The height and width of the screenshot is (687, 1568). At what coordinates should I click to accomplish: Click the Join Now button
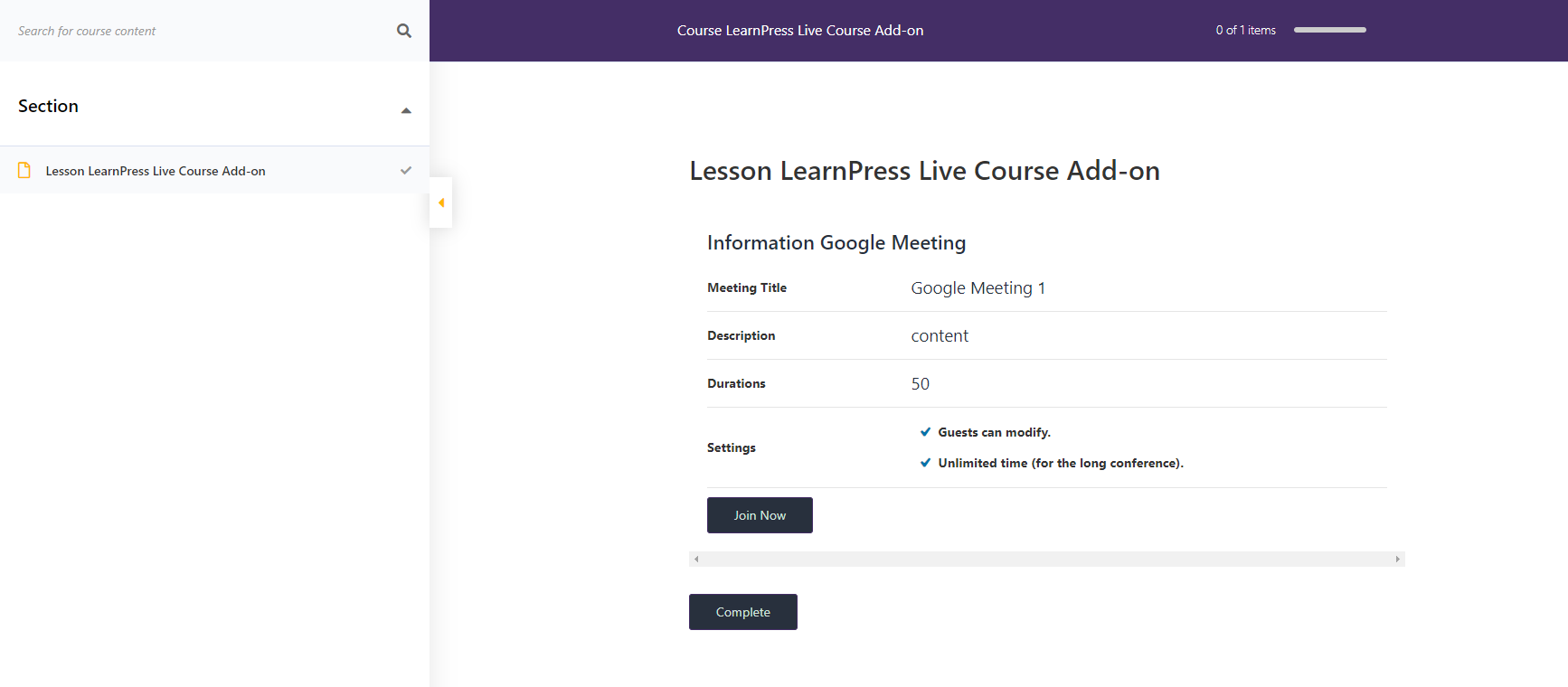pyautogui.click(x=760, y=515)
